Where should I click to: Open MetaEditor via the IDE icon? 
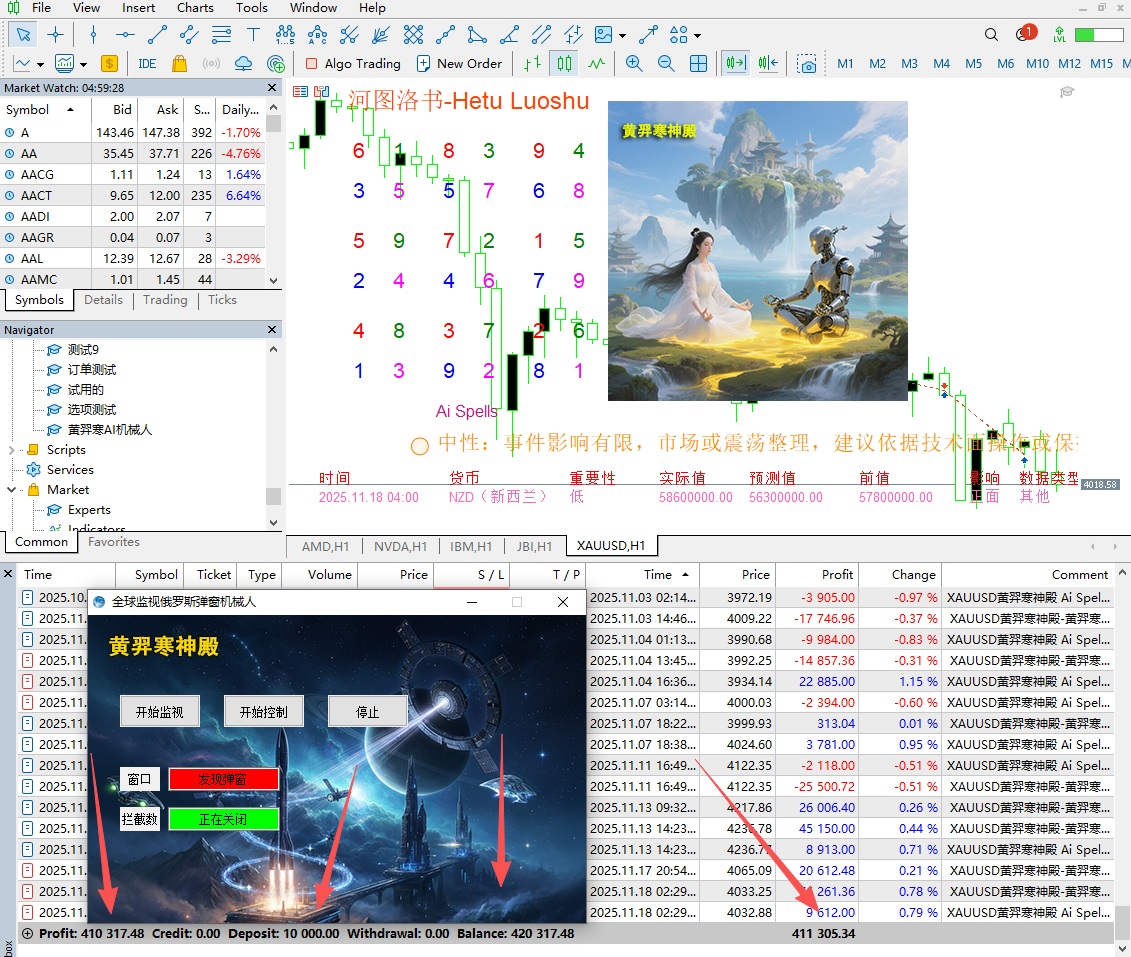(x=146, y=63)
